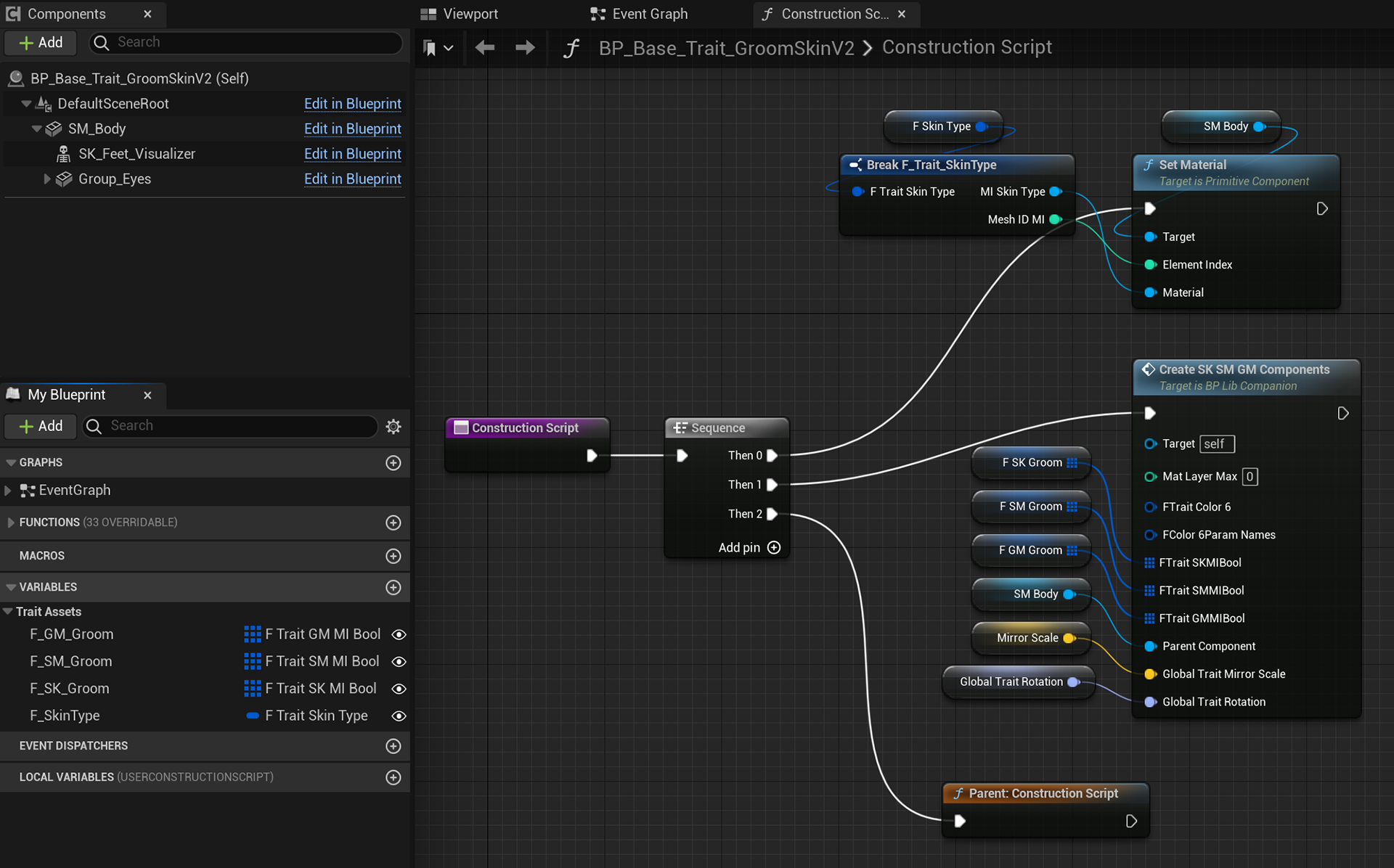Add a new function with plus icon
Image resolution: width=1394 pixels, height=868 pixels.
(394, 523)
